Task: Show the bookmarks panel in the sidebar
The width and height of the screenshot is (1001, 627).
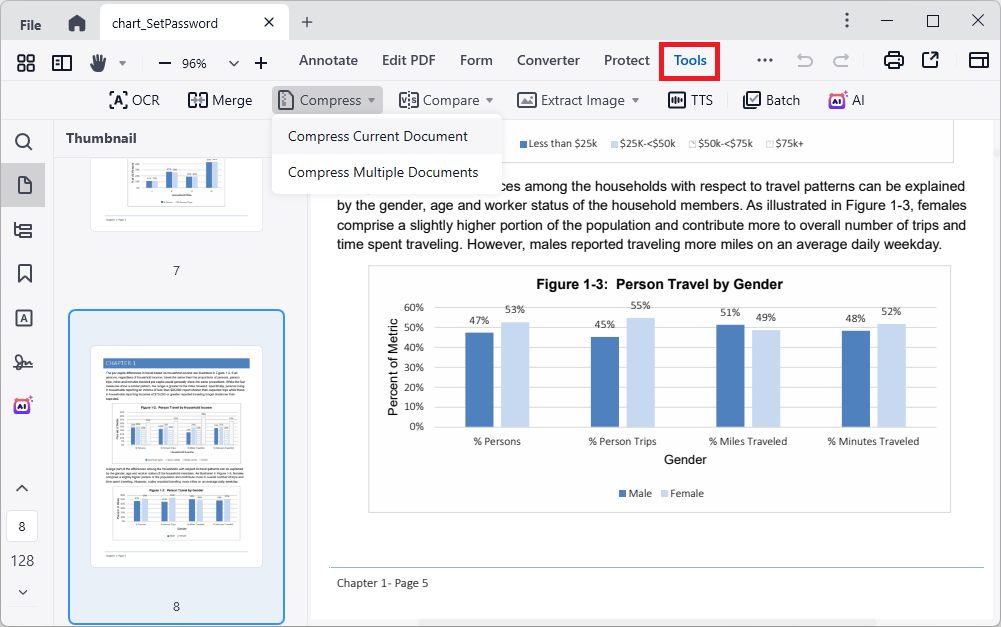Action: coord(24,273)
